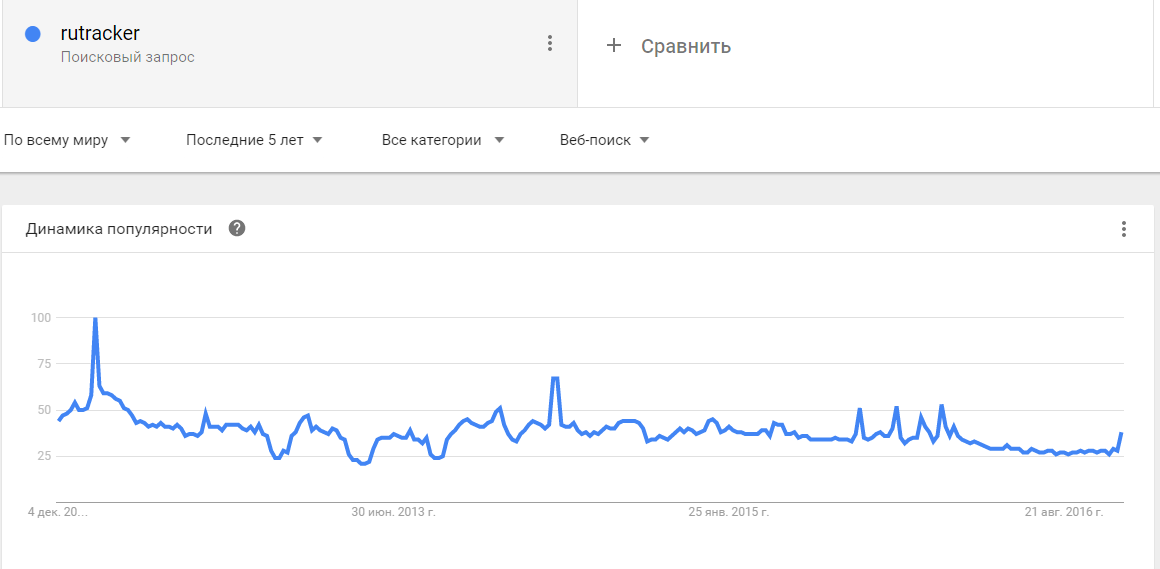
Task: Open the Последние 5 лет period dropdown
Action: click(254, 140)
